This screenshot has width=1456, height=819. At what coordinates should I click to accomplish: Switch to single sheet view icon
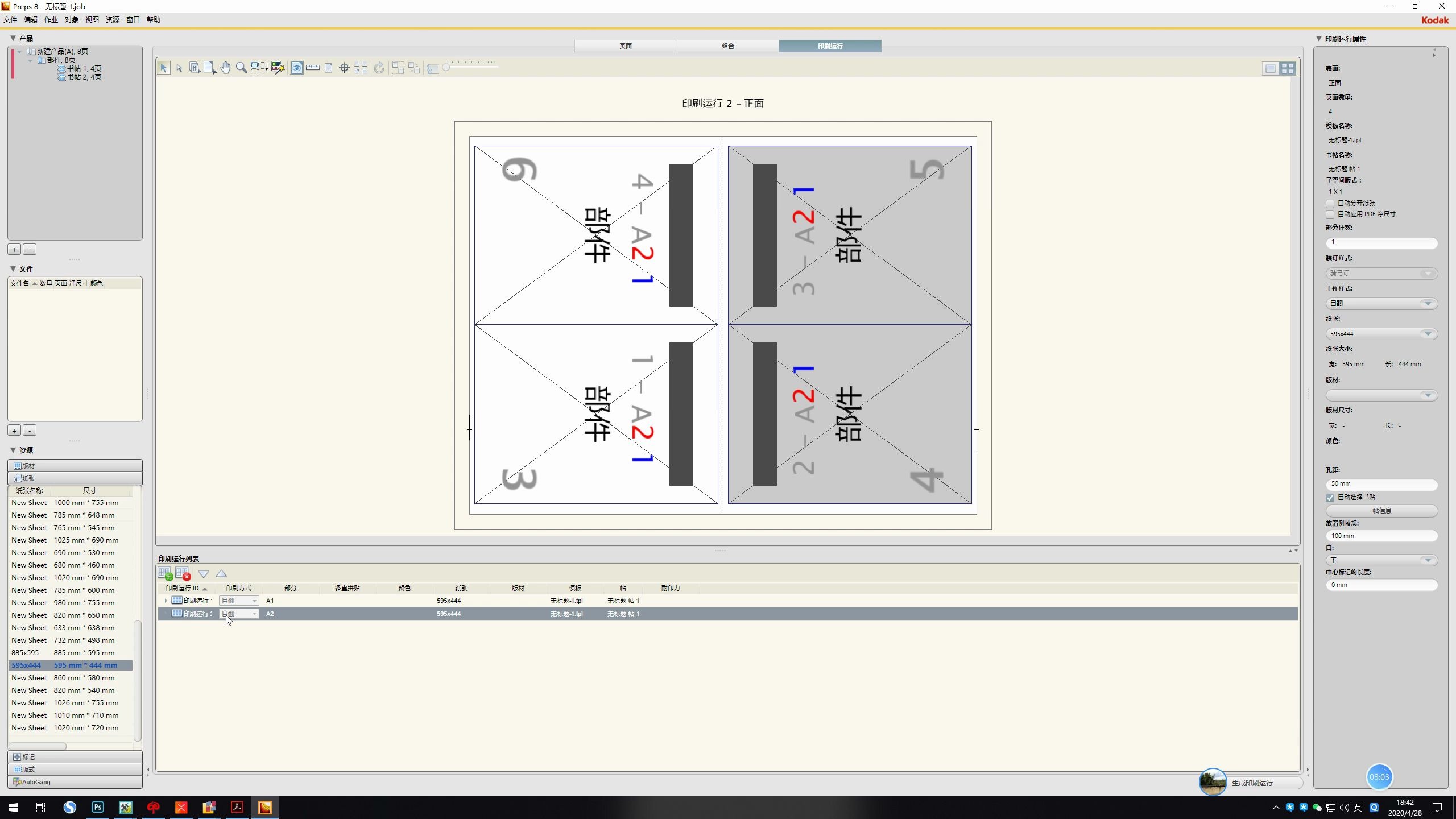(x=1271, y=68)
